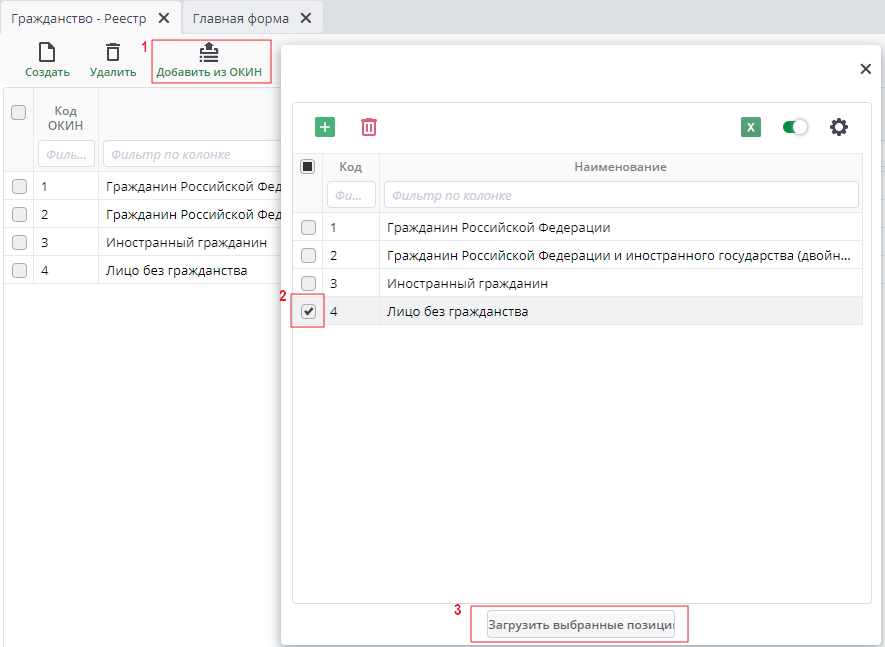The image size is (885, 647).
Task: Close the Главная форма tab
Action: [306, 18]
